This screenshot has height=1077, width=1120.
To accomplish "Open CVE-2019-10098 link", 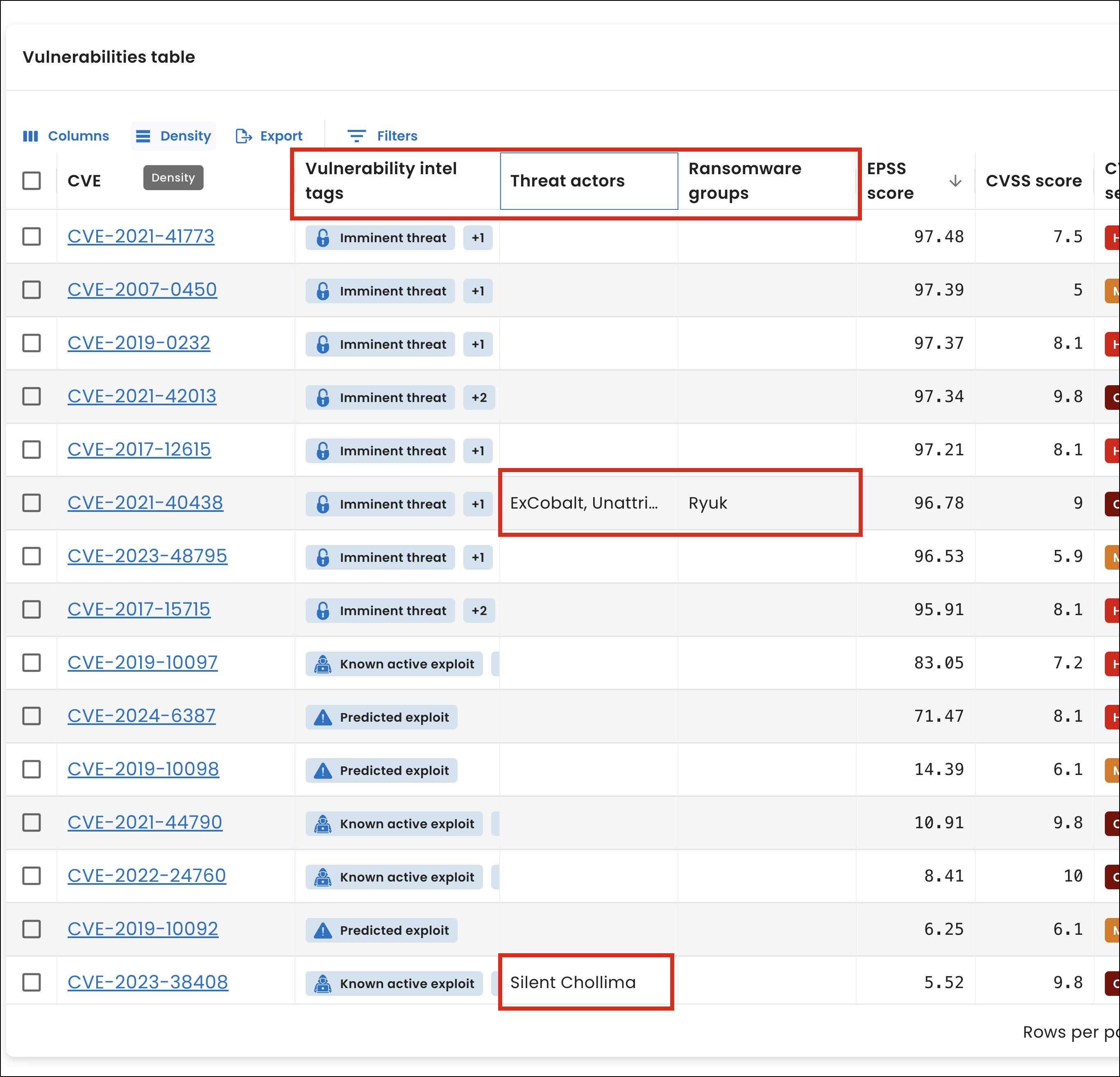I will [x=143, y=770].
